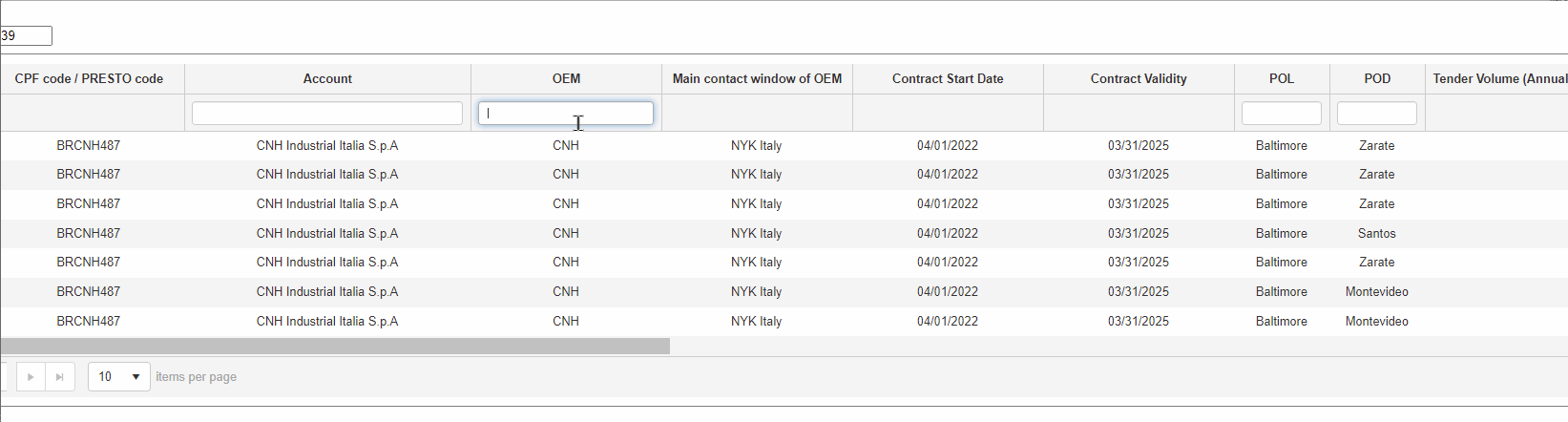Activate the POD filter input
This screenshot has height=422, width=1568.
1376,114
